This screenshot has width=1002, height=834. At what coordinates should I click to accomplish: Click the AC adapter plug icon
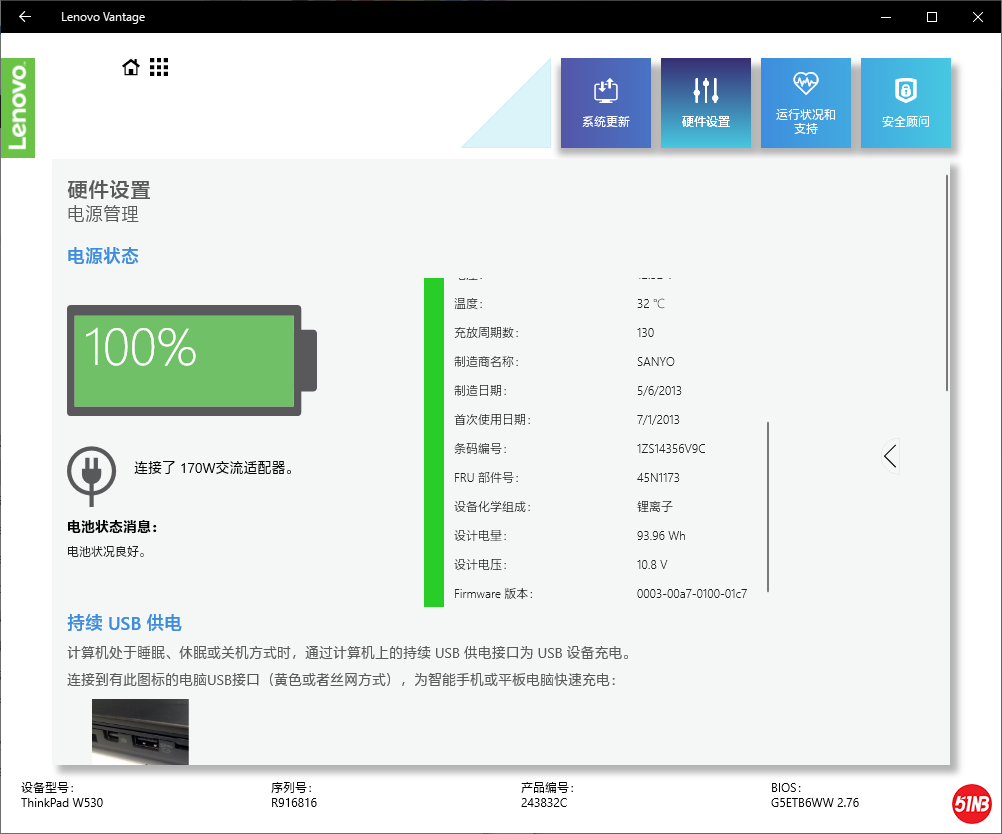[x=92, y=474]
